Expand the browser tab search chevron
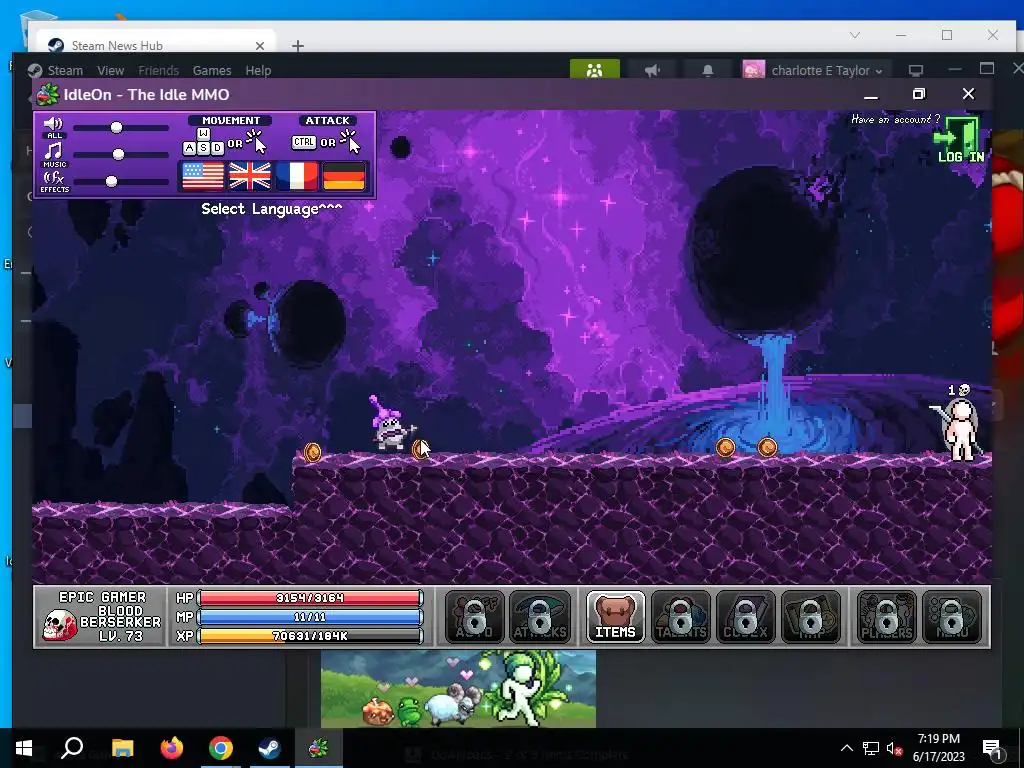1024x768 pixels. 855,35
